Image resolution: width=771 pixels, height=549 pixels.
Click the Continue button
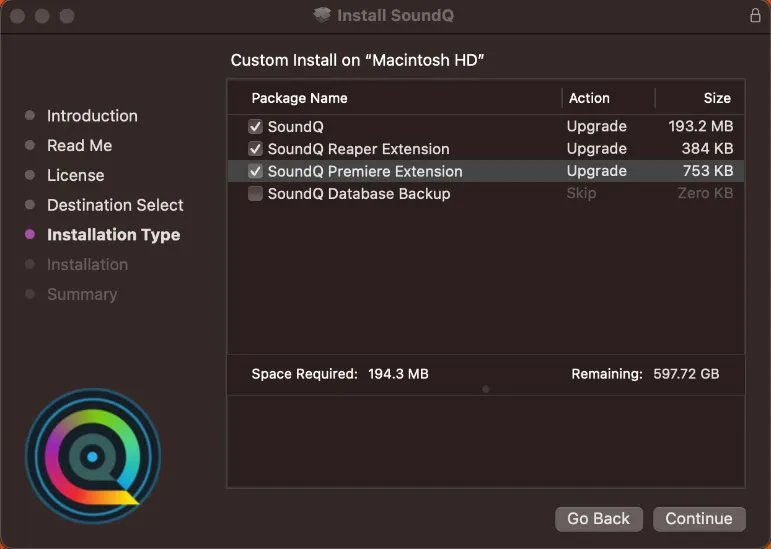[x=699, y=519]
